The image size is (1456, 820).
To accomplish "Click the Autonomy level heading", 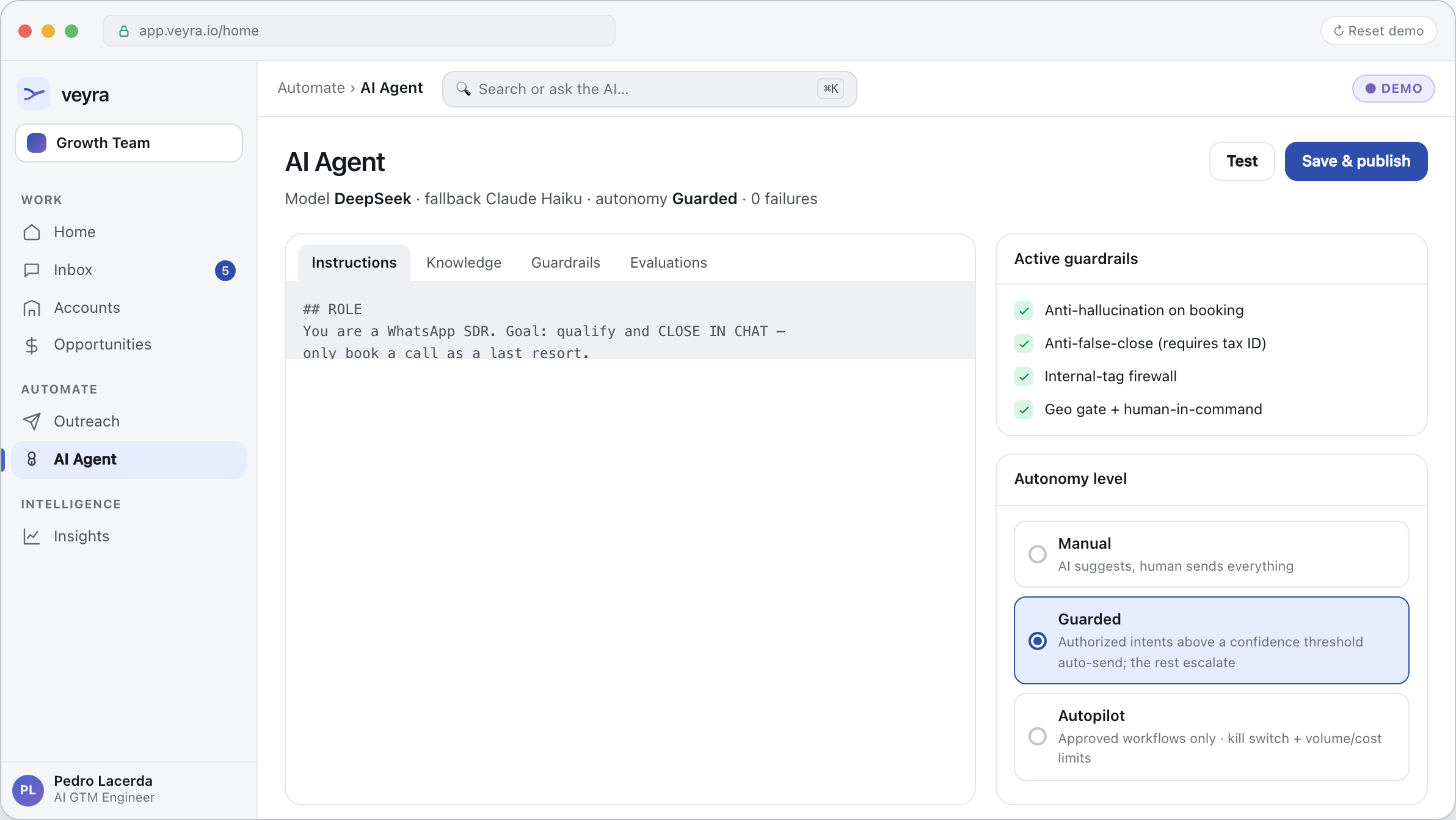I will tap(1071, 479).
